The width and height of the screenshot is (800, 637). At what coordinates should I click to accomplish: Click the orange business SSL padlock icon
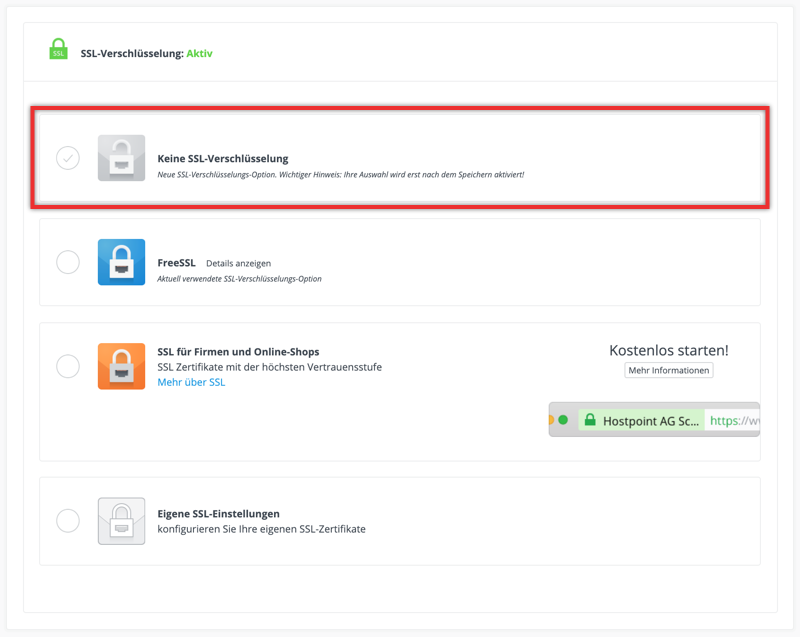tap(121, 366)
